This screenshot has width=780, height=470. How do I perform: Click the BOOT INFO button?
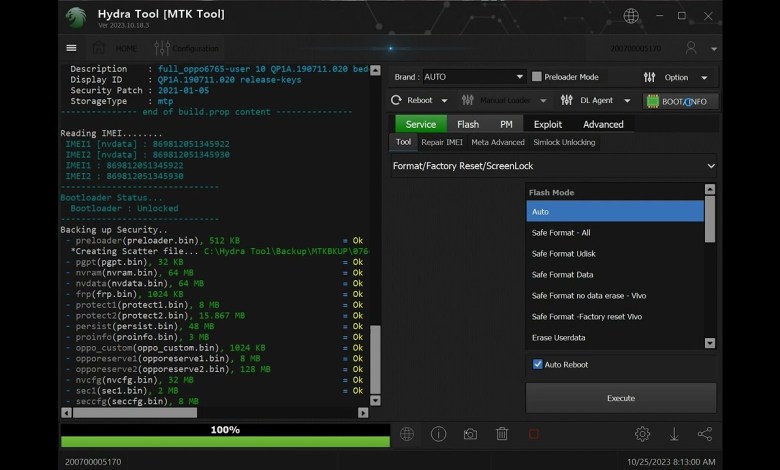pos(681,101)
